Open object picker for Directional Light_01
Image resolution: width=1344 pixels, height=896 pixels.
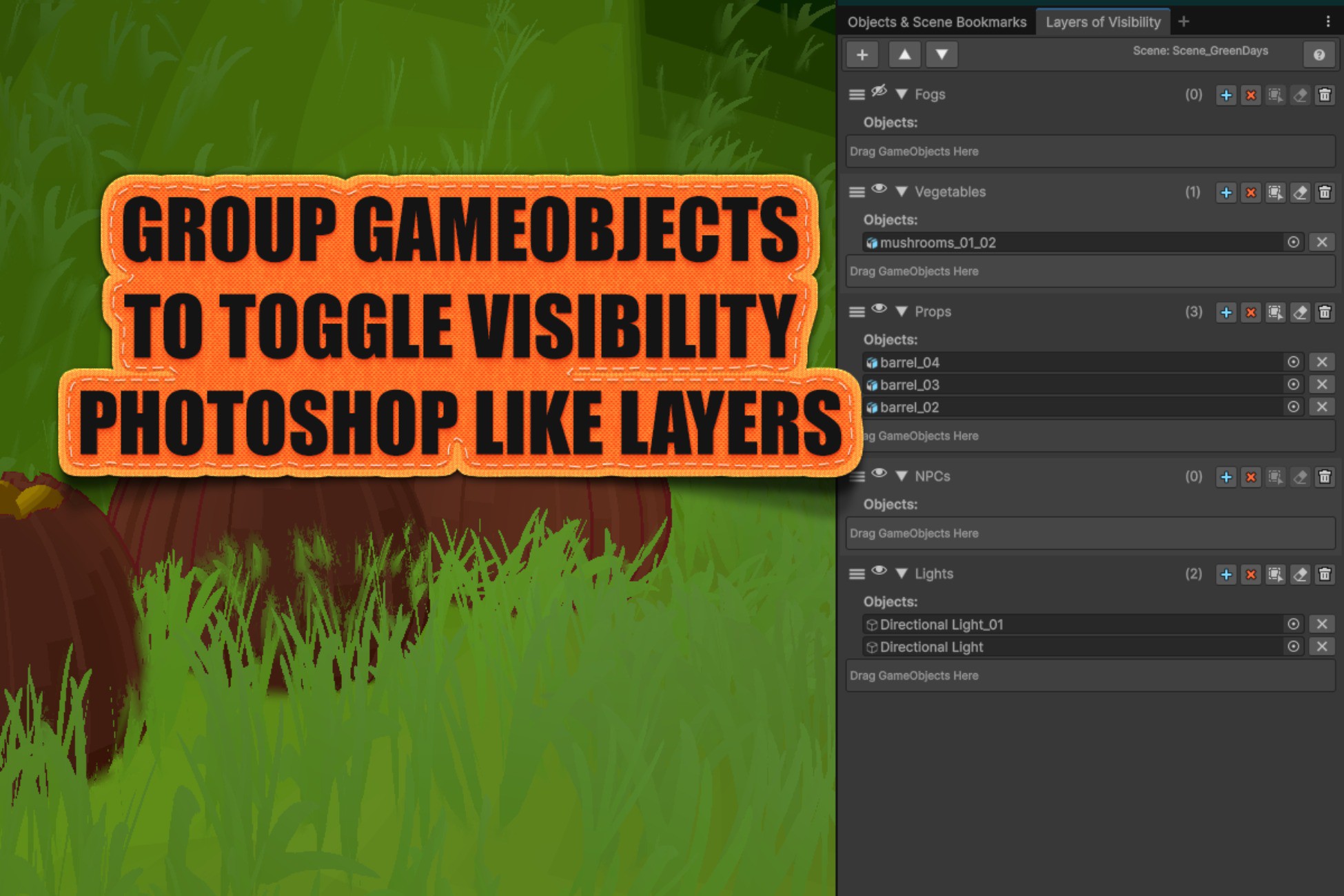1293,624
